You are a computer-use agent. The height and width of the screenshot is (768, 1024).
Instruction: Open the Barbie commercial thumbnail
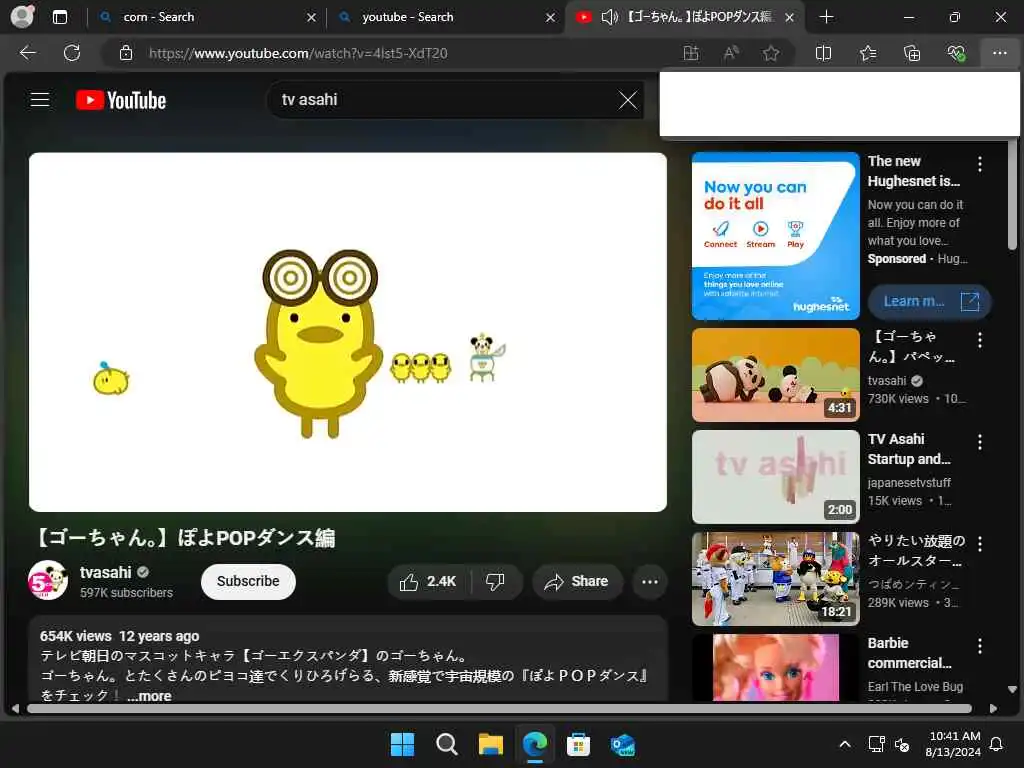[775, 667]
